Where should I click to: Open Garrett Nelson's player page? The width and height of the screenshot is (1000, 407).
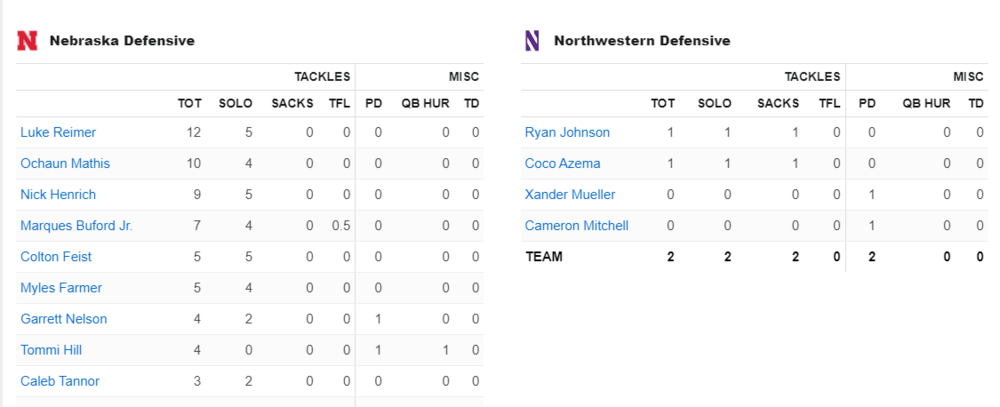(63, 319)
